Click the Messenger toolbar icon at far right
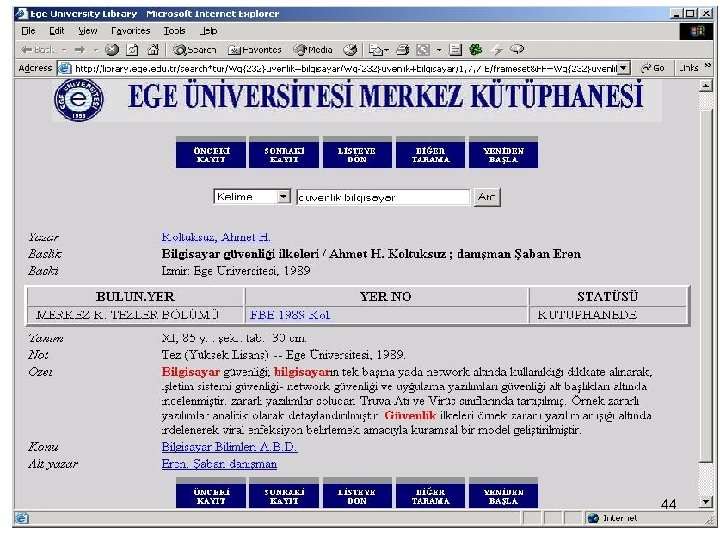 [x=518, y=49]
